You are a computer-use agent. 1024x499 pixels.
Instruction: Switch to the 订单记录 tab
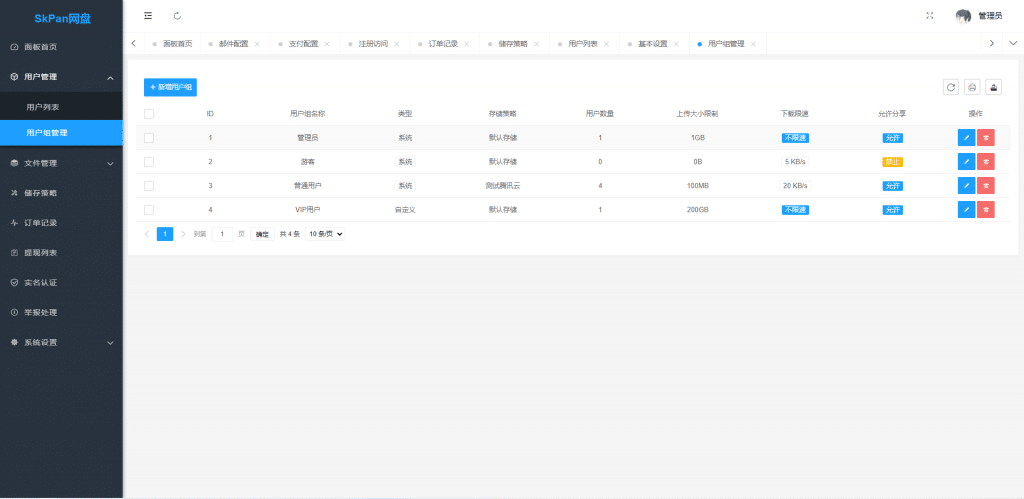pyautogui.click(x=443, y=44)
